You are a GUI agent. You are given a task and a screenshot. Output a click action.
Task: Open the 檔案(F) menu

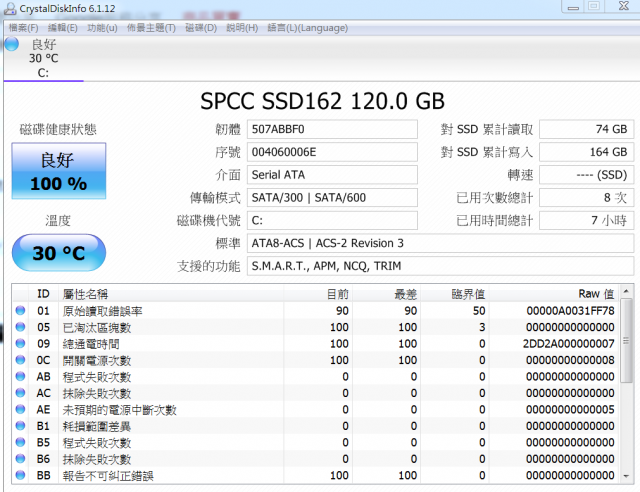(x=24, y=28)
